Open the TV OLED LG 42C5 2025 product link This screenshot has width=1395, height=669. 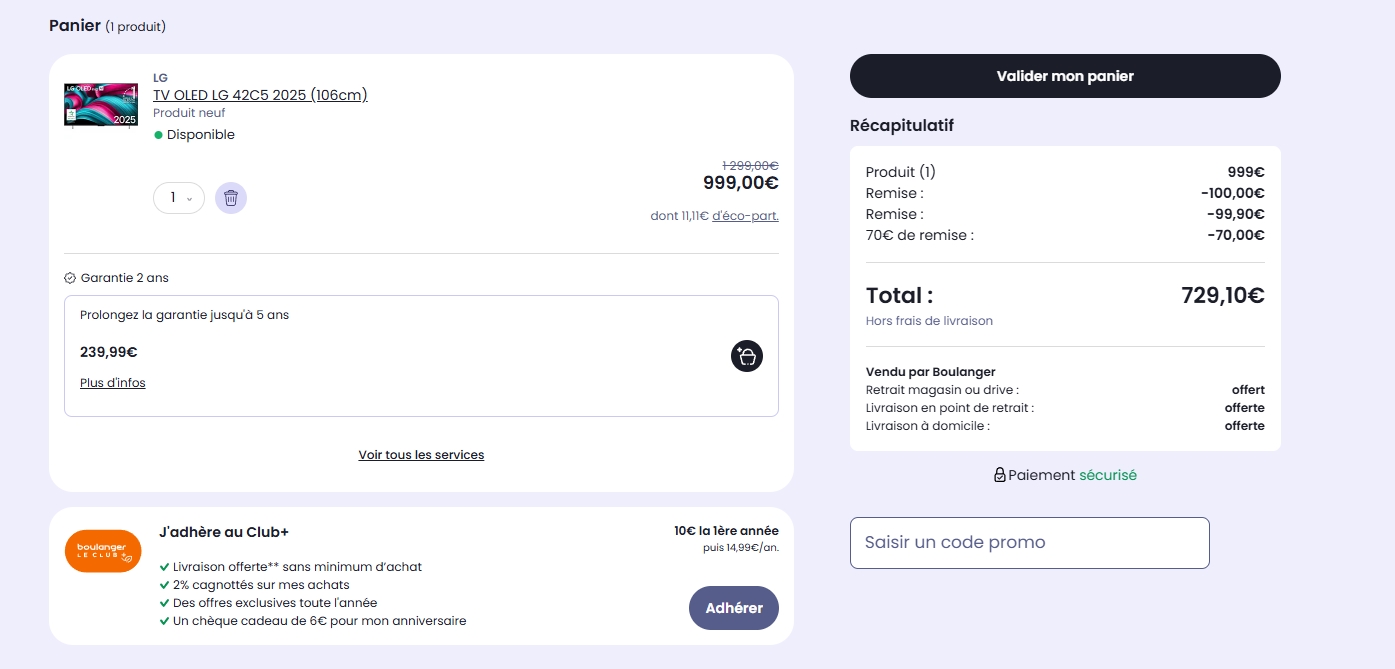pos(260,95)
